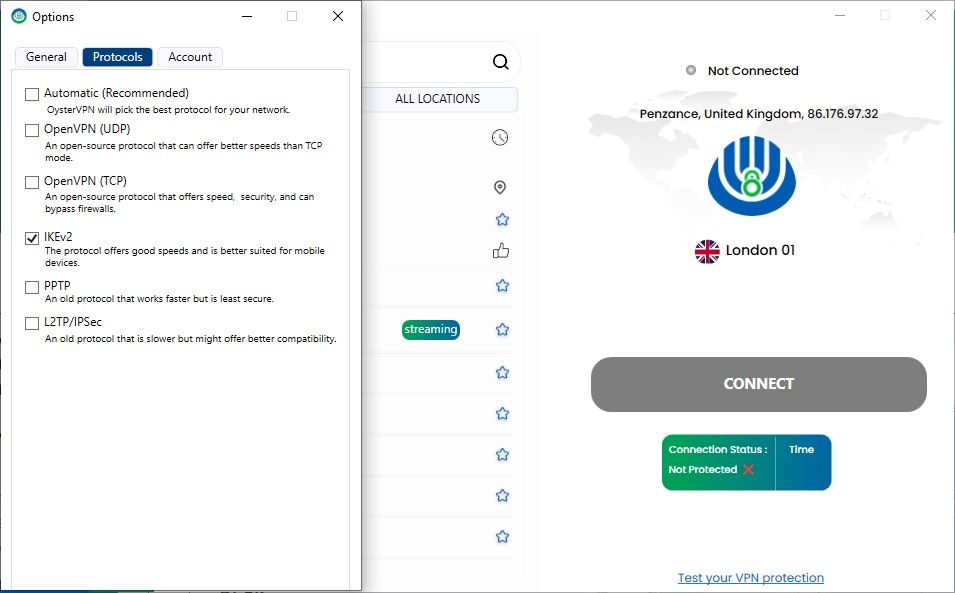The height and width of the screenshot is (593, 955).
Task: Click the gray Not Connected status dot
Action: [691, 70]
